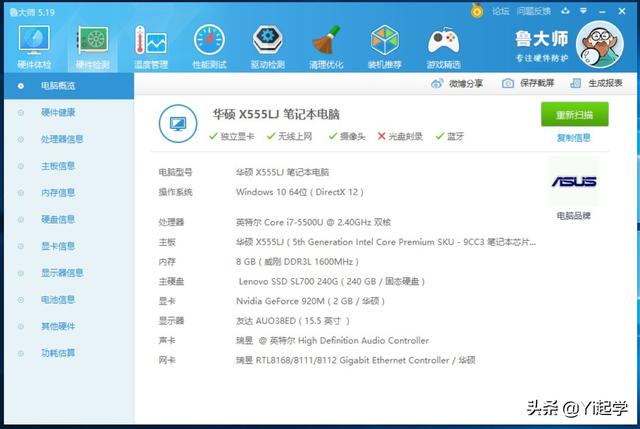The height and width of the screenshot is (429, 640).
Task: Click the 操作系统 field label
Action: coord(176,192)
